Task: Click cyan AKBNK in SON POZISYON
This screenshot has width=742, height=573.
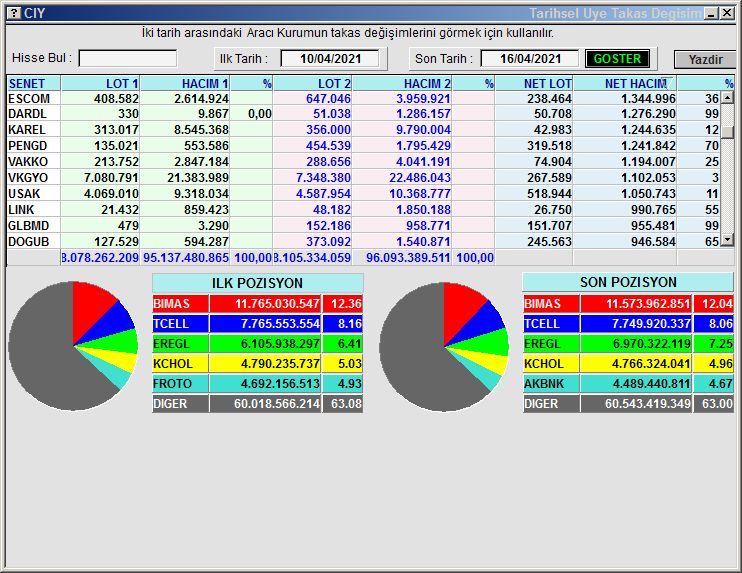Action: pos(551,384)
